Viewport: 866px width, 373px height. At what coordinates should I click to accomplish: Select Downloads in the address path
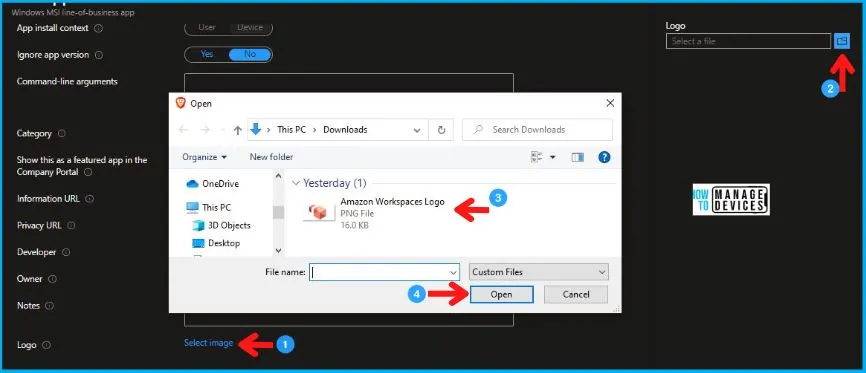345,130
